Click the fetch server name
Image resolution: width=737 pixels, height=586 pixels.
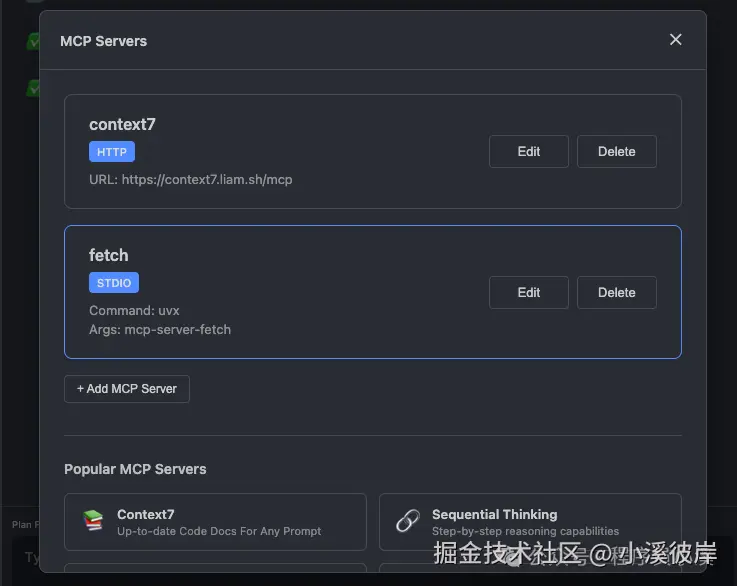pos(109,255)
